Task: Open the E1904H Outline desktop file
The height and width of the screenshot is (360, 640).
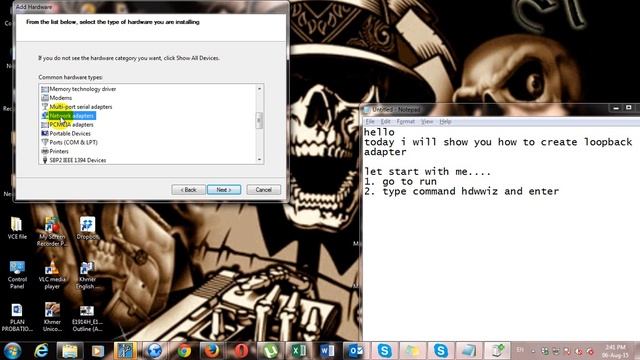Action: point(87,318)
